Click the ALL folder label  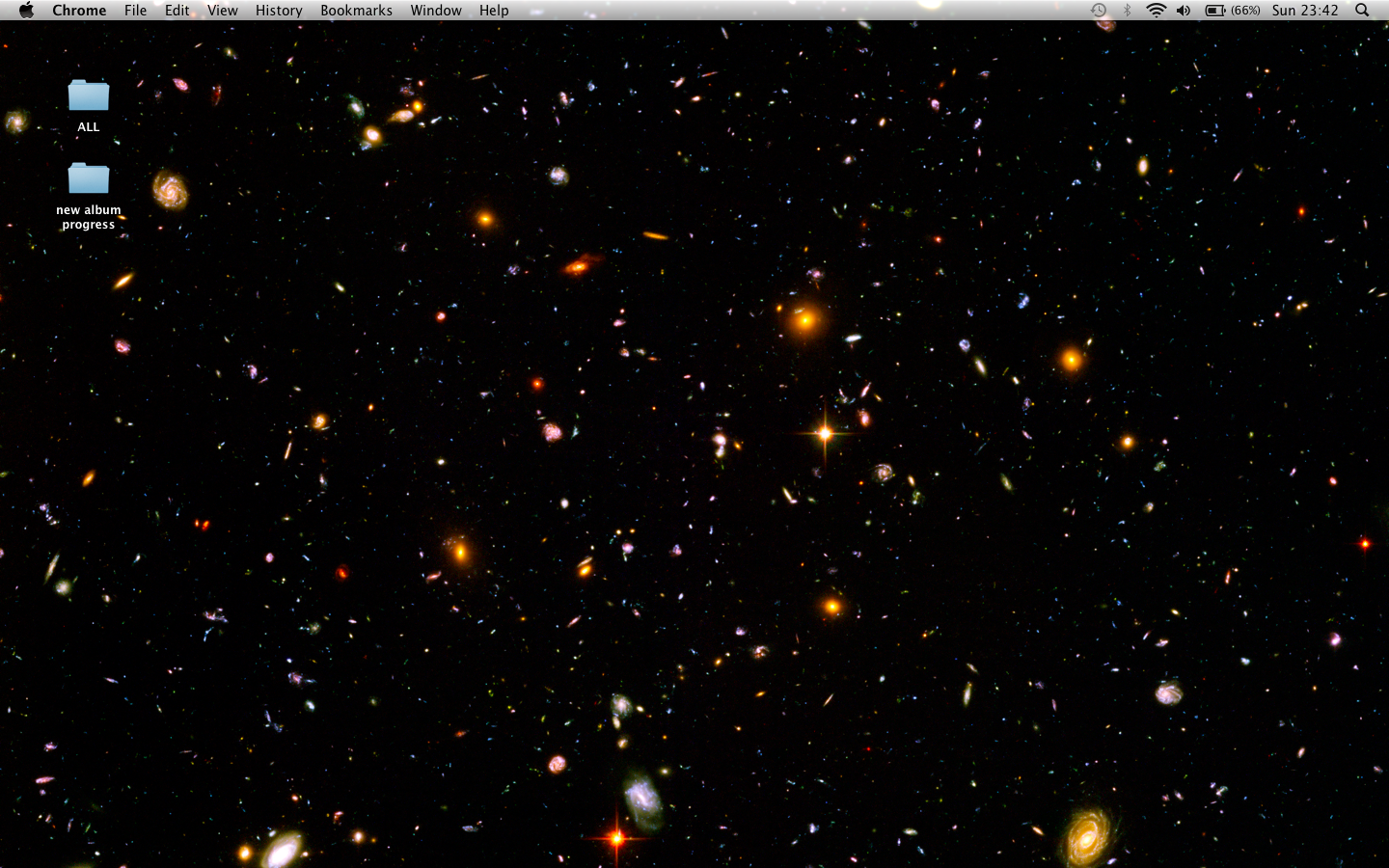point(89,127)
